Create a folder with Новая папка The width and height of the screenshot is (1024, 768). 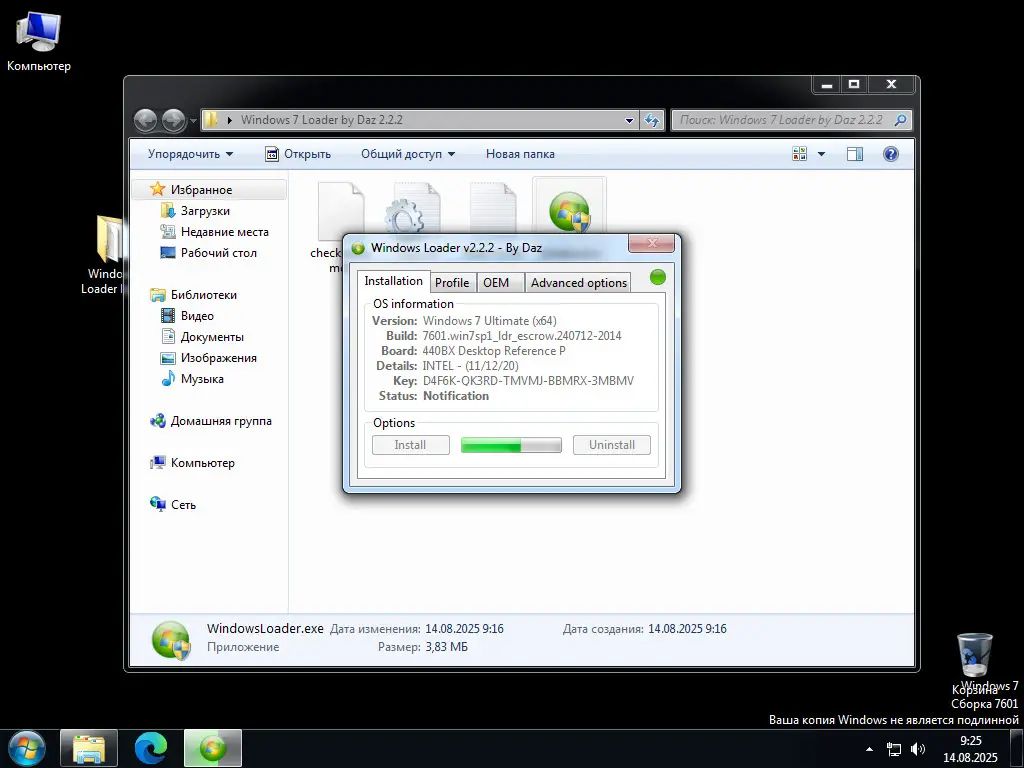[x=519, y=153]
